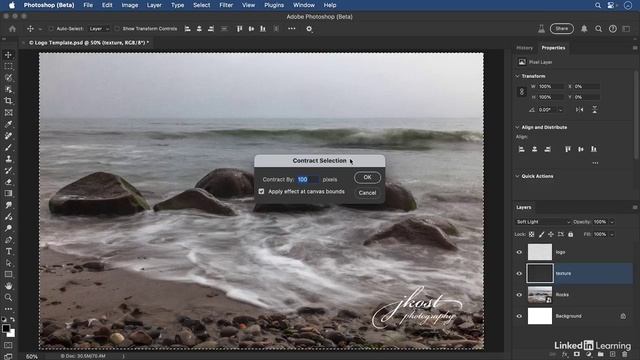Select the Crop tool
The image size is (640, 360).
pos(8,101)
